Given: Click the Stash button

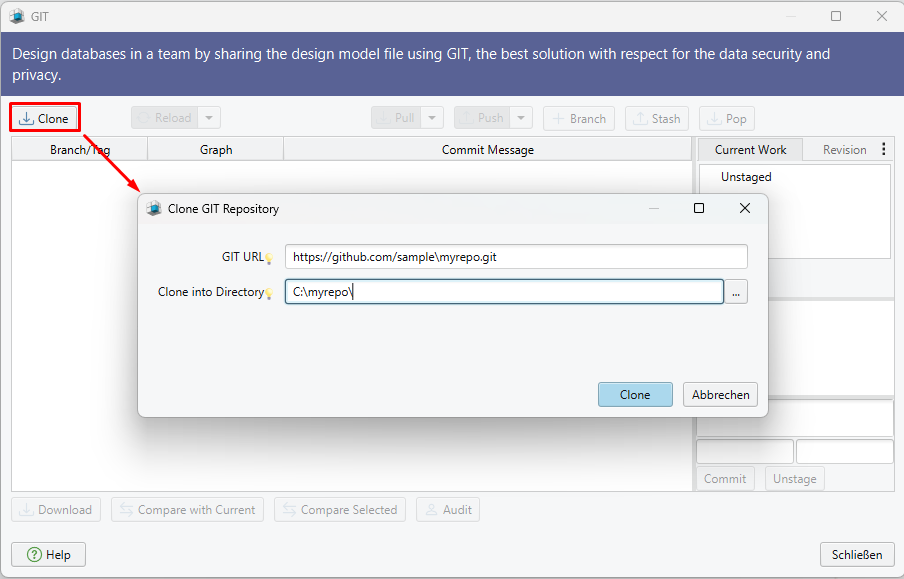Looking at the screenshot, I should click(x=657, y=118).
